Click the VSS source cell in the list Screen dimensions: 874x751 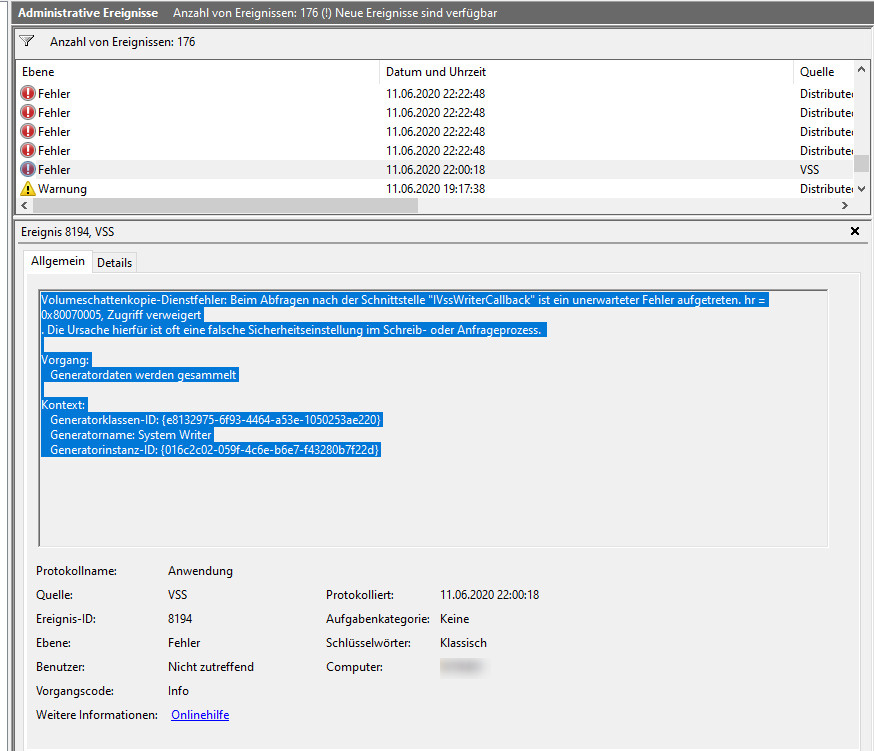pos(809,169)
